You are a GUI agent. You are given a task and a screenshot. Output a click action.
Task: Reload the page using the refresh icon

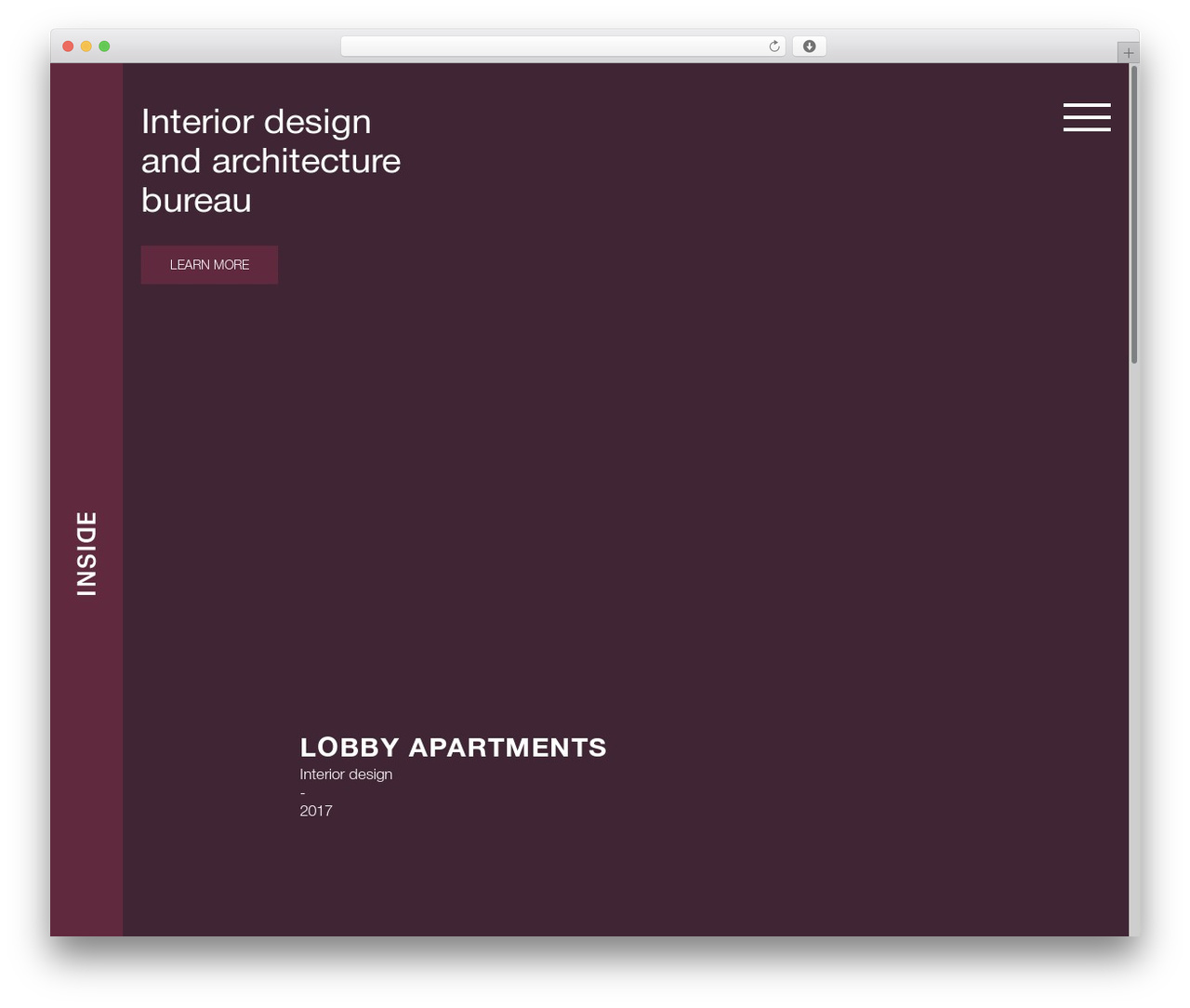(x=774, y=46)
